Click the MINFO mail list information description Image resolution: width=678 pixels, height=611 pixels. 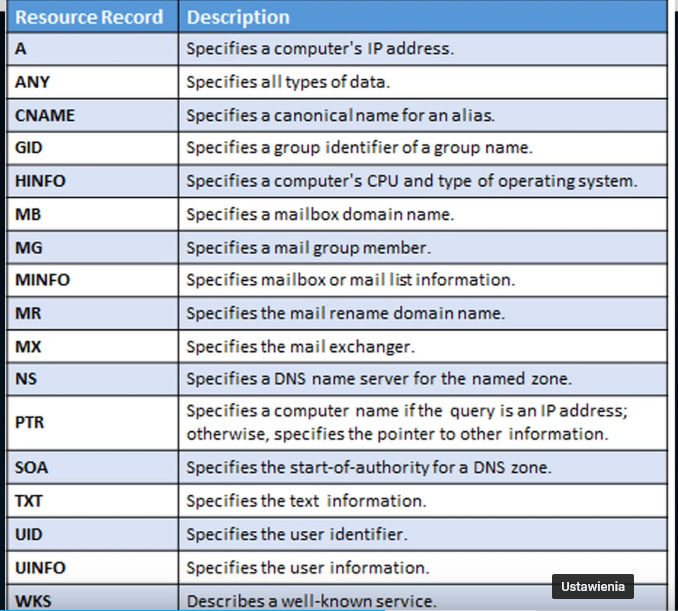351,280
